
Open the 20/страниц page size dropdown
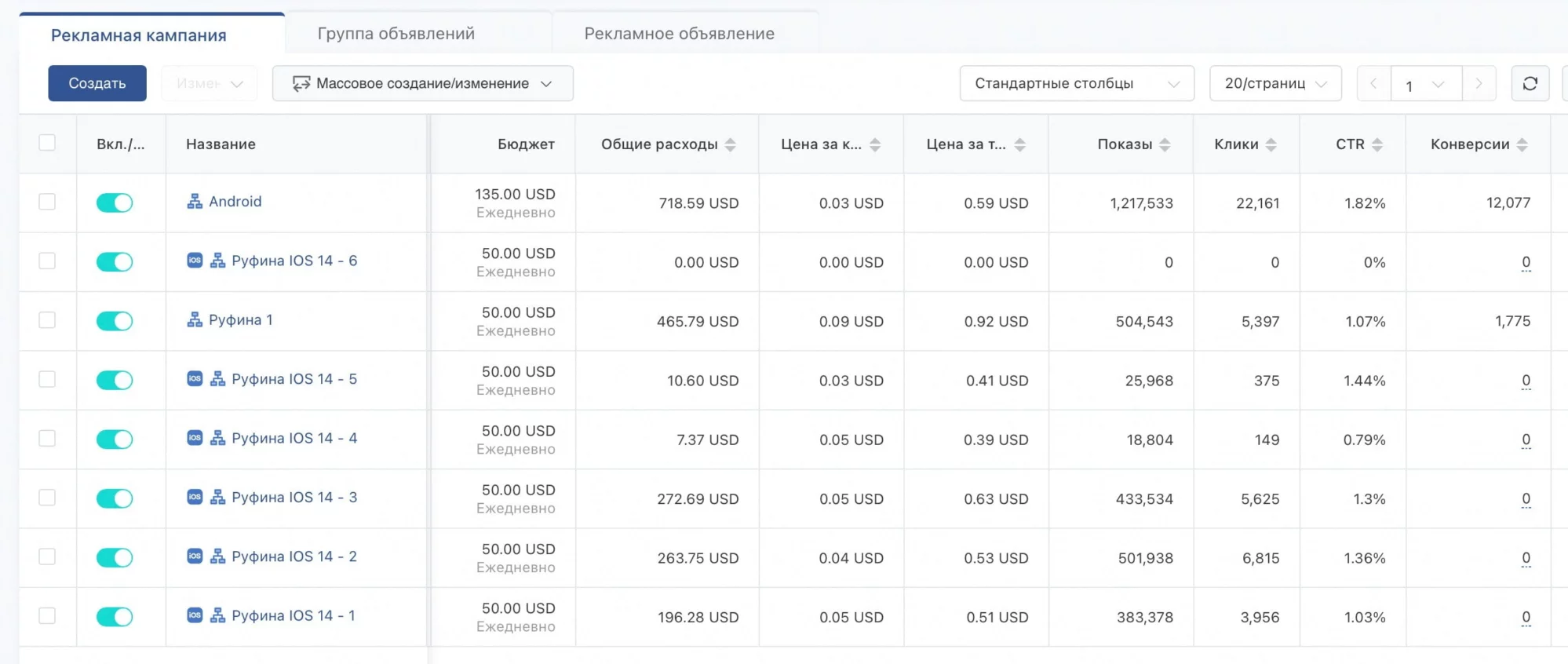point(1275,83)
